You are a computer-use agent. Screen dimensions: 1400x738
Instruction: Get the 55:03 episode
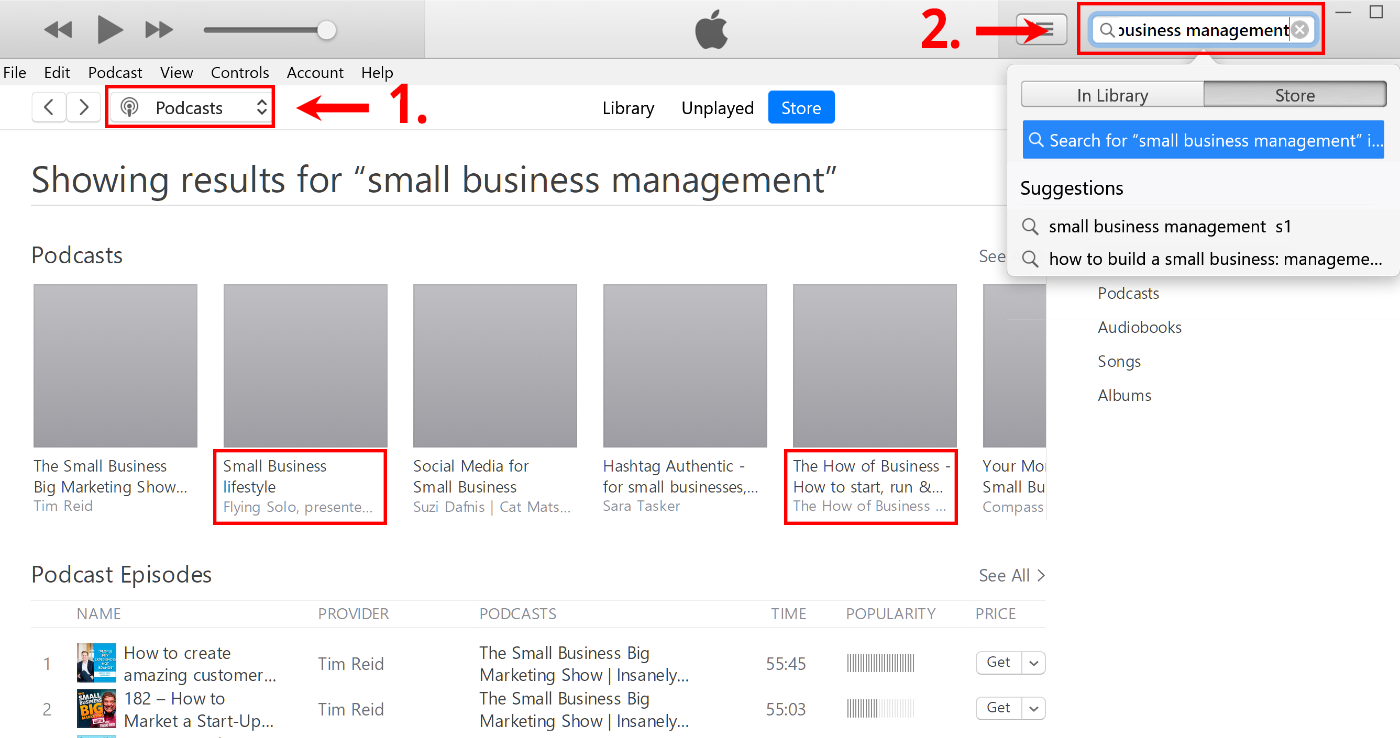click(x=999, y=708)
